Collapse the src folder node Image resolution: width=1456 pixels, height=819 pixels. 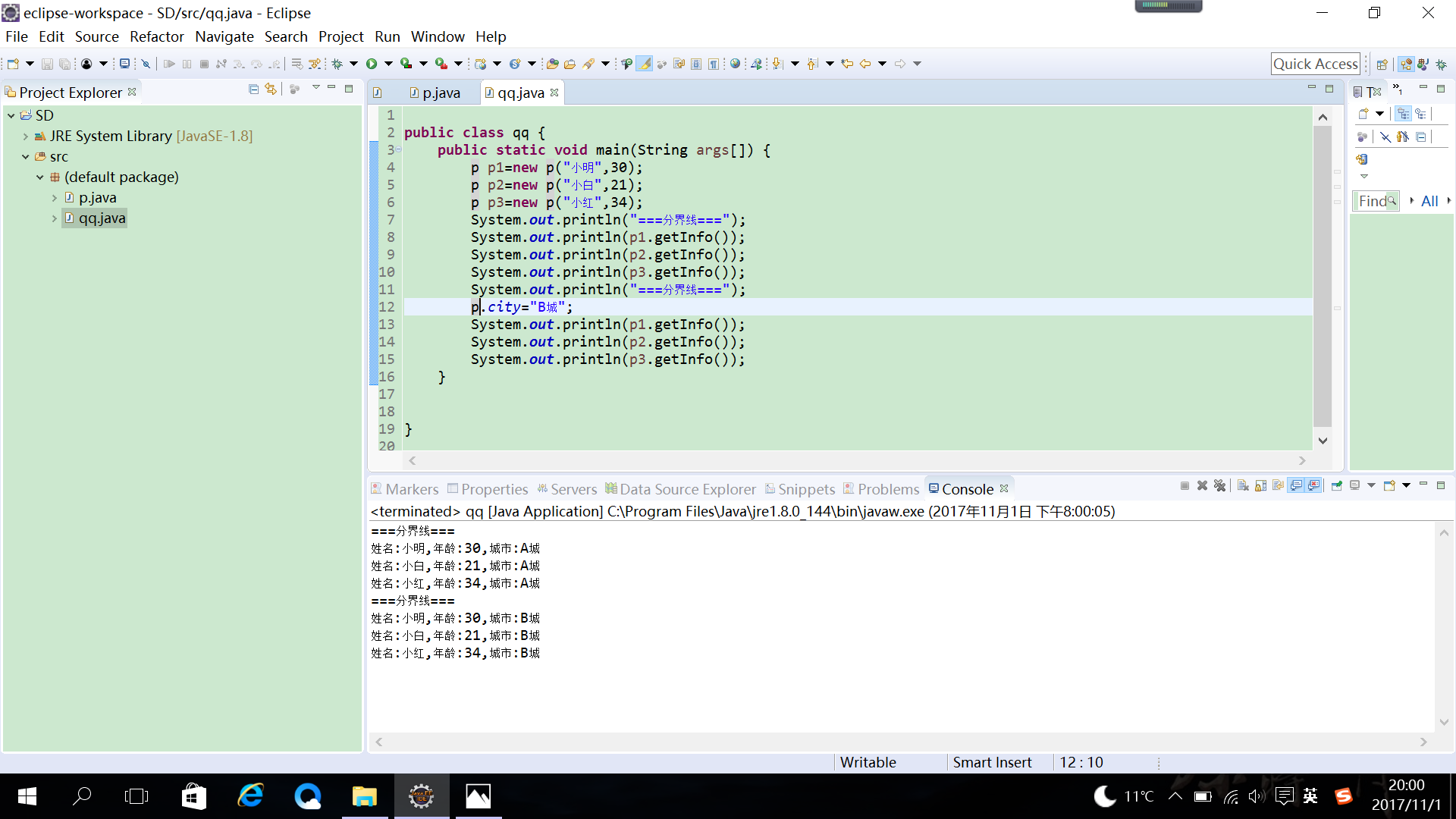click(25, 157)
